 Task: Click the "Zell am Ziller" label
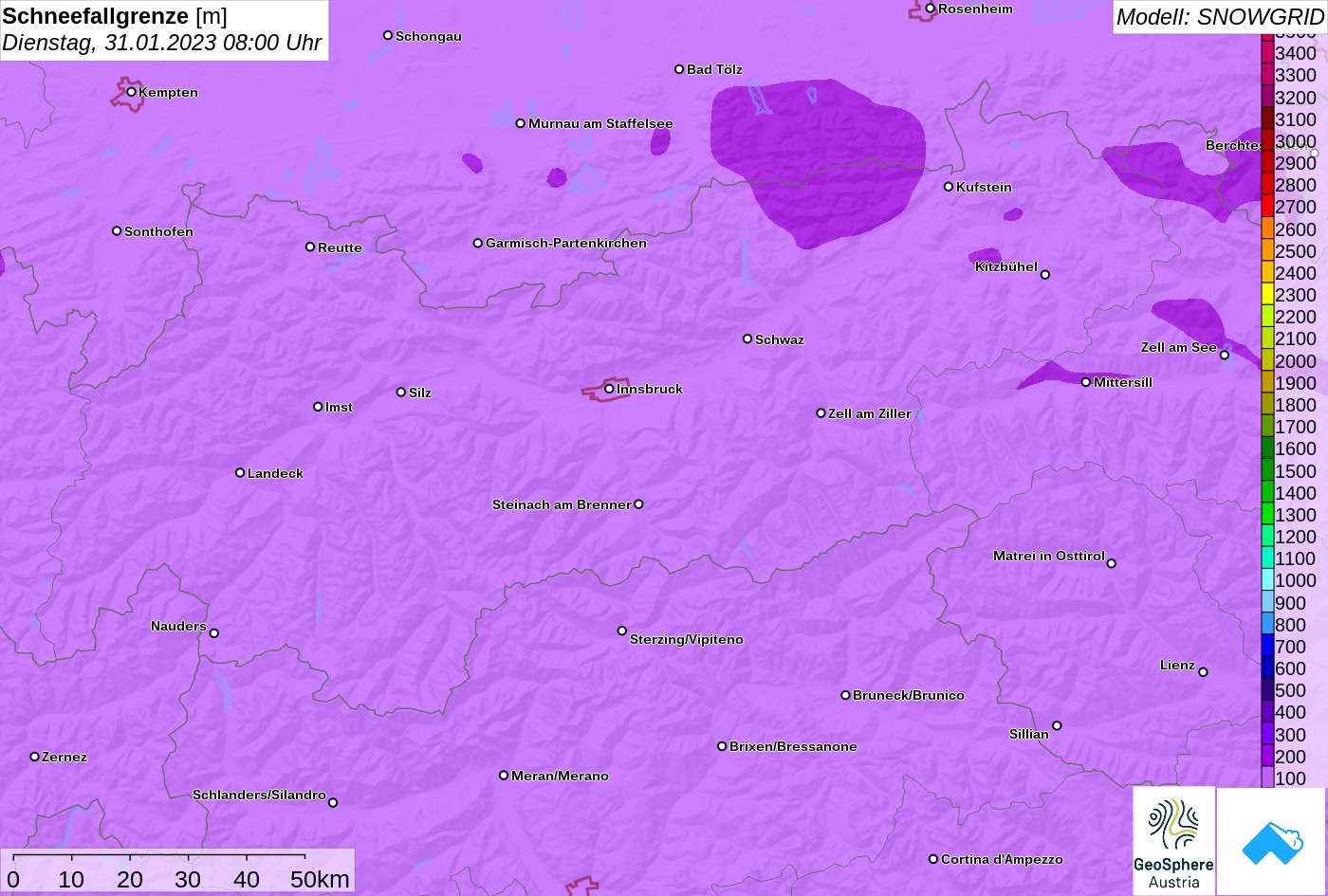(x=870, y=413)
